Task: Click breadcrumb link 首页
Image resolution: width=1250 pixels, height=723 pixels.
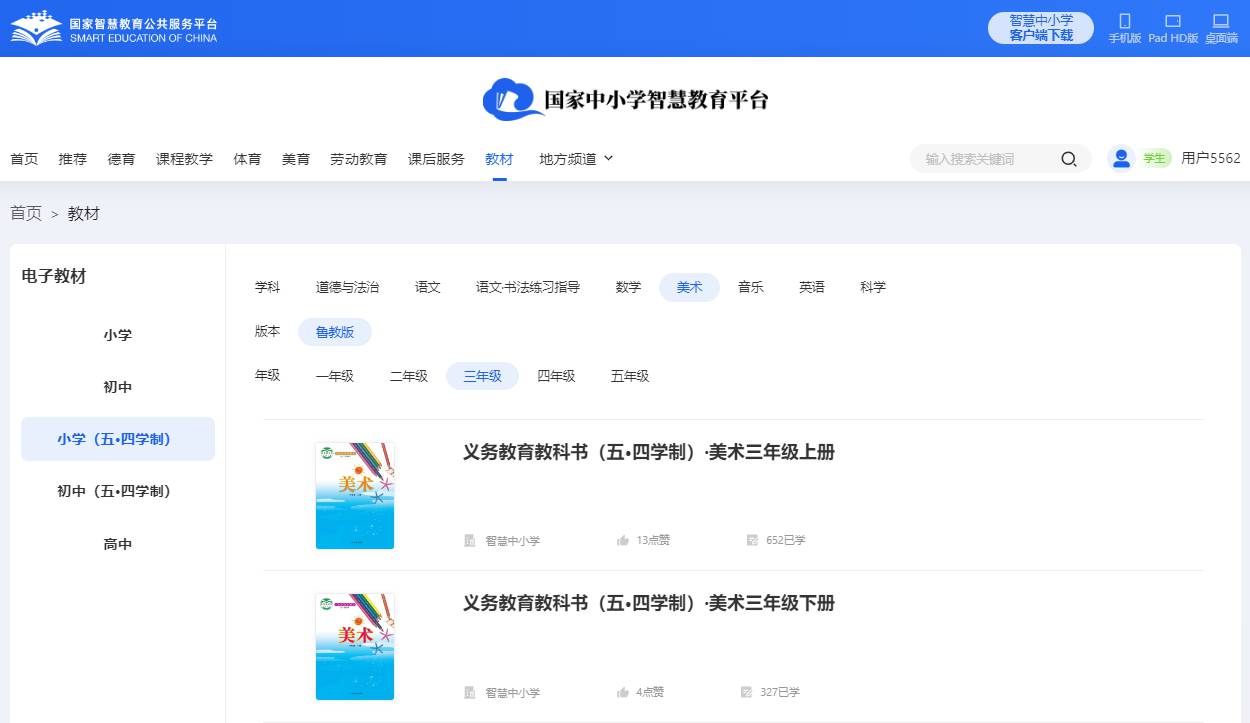Action: click(x=26, y=213)
